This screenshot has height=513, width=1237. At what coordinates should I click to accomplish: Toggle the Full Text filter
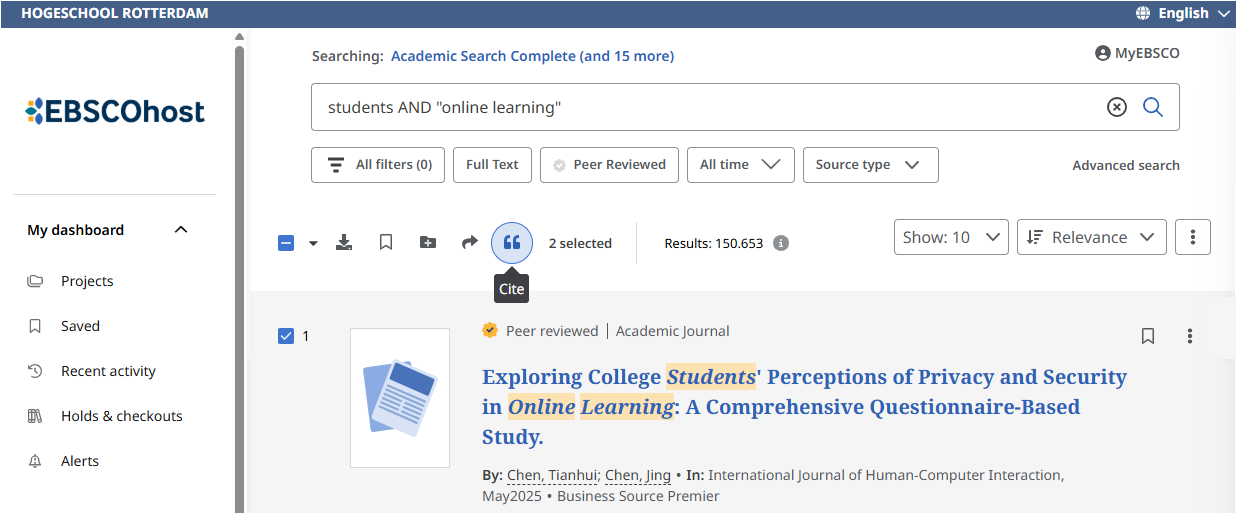click(492, 165)
